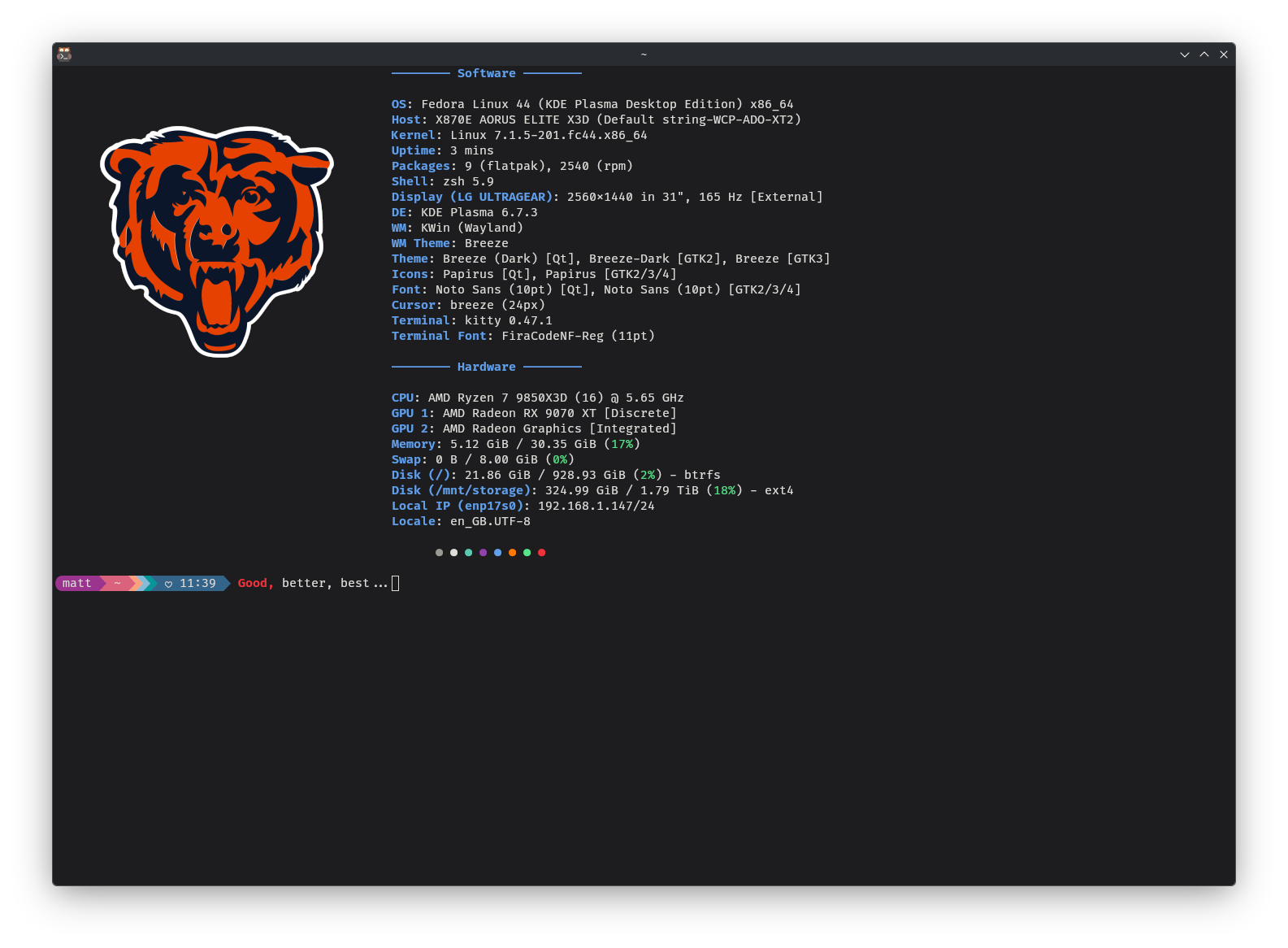The height and width of the screenshot is (948, 1288).
Task: Click the green color dot
Action: point(527,553)
